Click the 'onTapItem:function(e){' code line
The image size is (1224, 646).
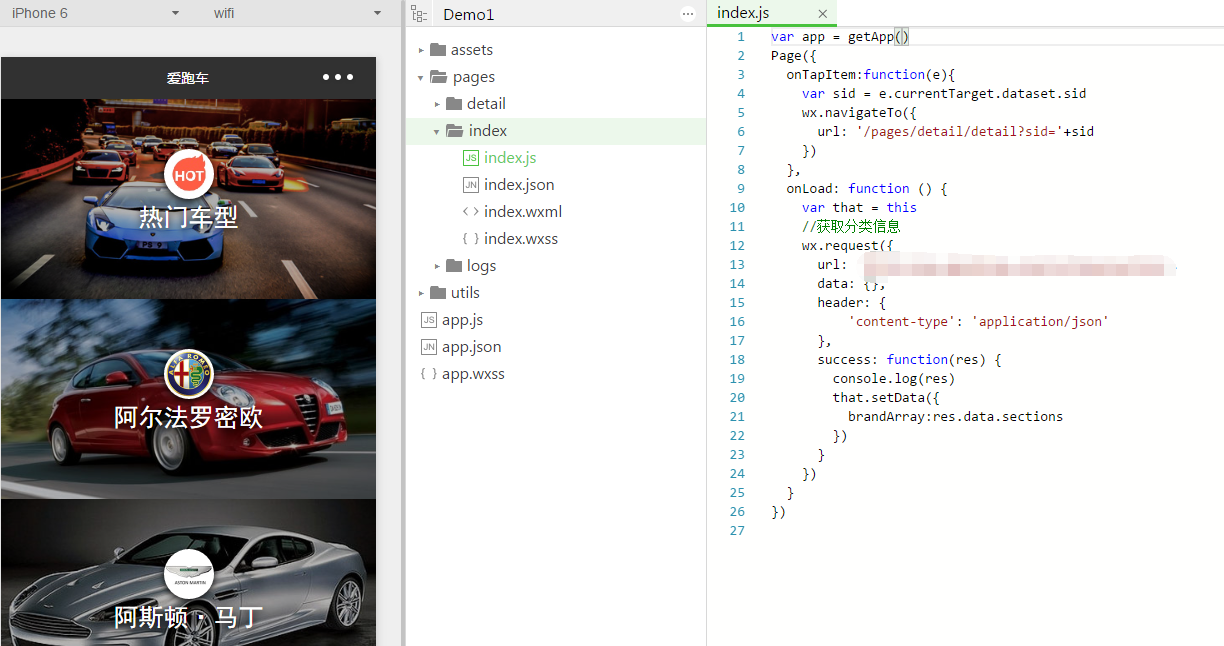coord(871,74)
